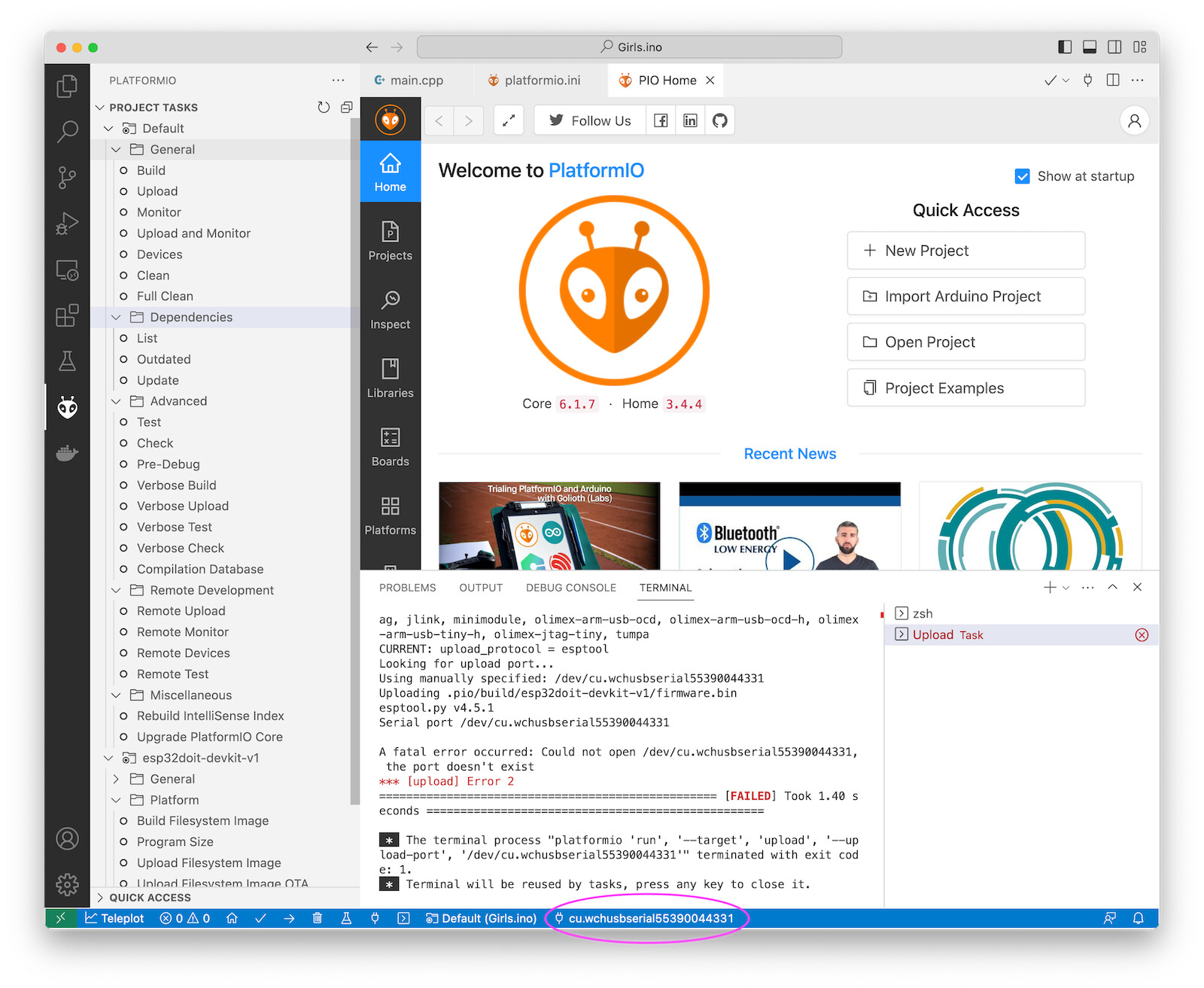1204x988 pixels.
Task: Open the PIO Boards page
Action: tap(390, 447)
